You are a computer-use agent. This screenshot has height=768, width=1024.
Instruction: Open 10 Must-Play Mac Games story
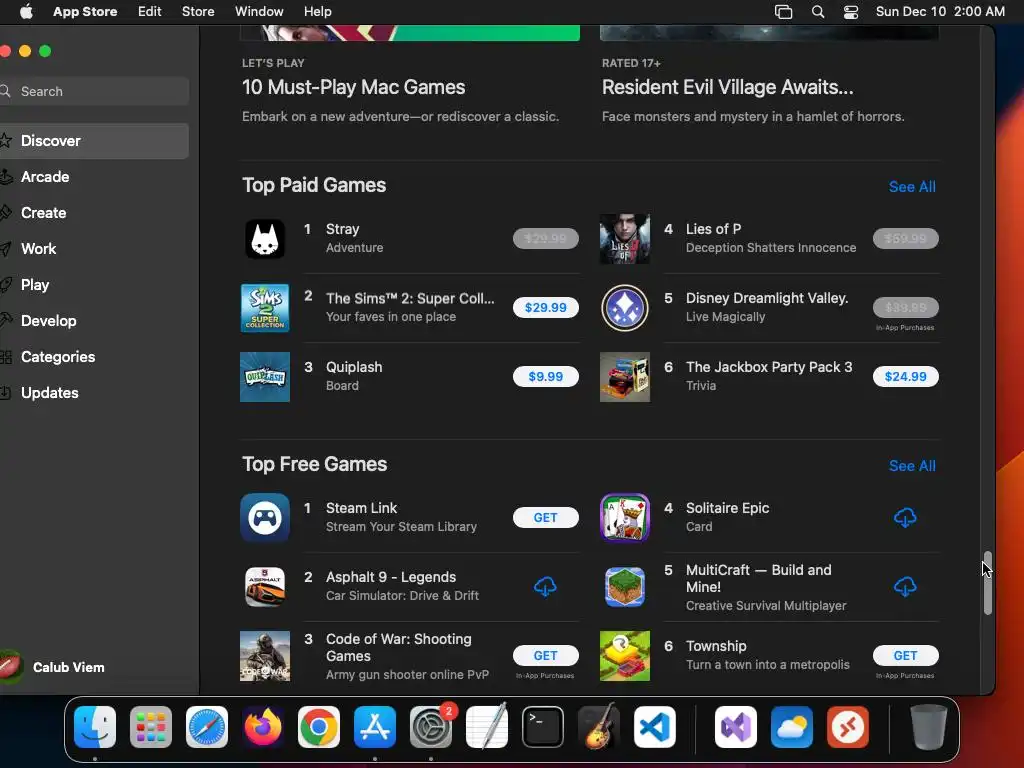tap(353, 88)
